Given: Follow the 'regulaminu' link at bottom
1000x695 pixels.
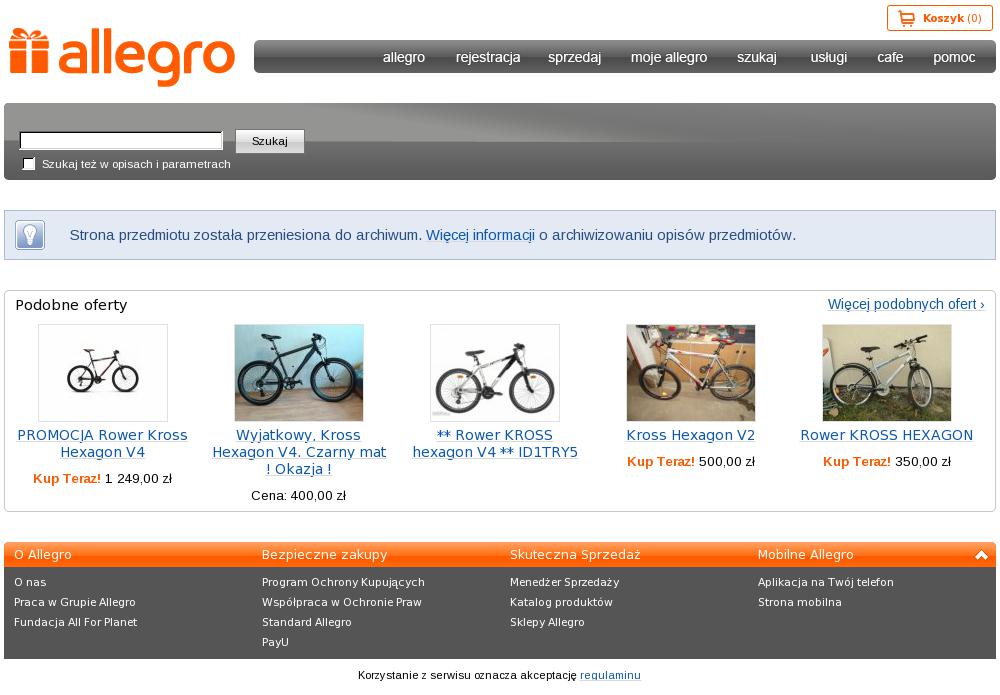Looking at the screenshot, I should [610, 675].
